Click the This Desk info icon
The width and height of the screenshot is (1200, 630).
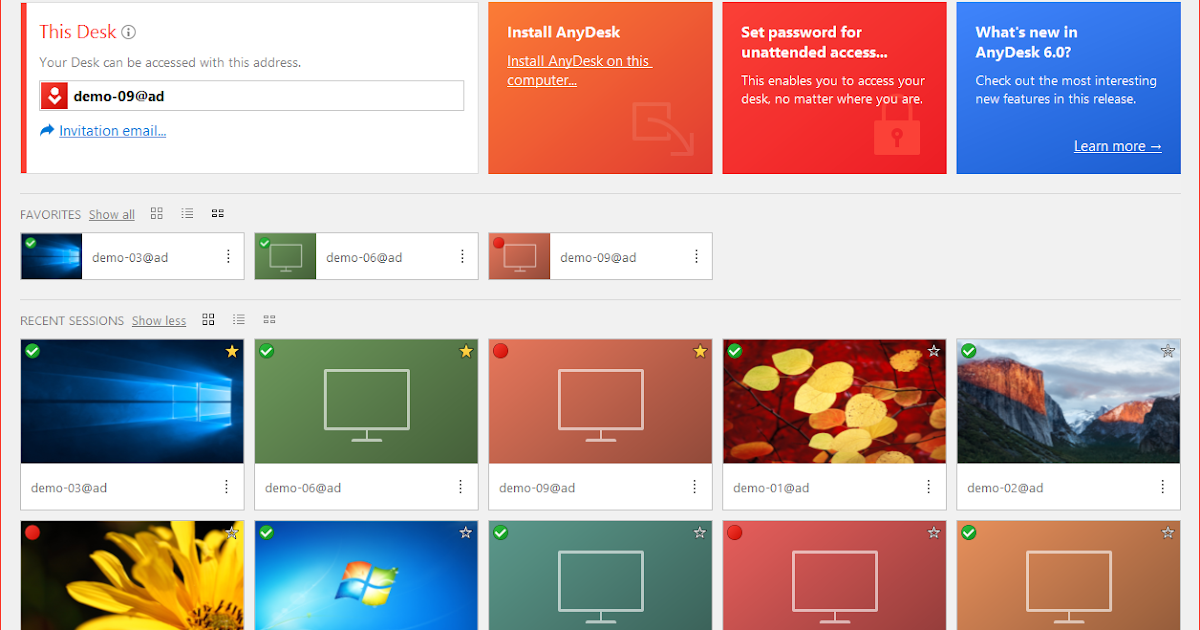(x=128, y=32)
